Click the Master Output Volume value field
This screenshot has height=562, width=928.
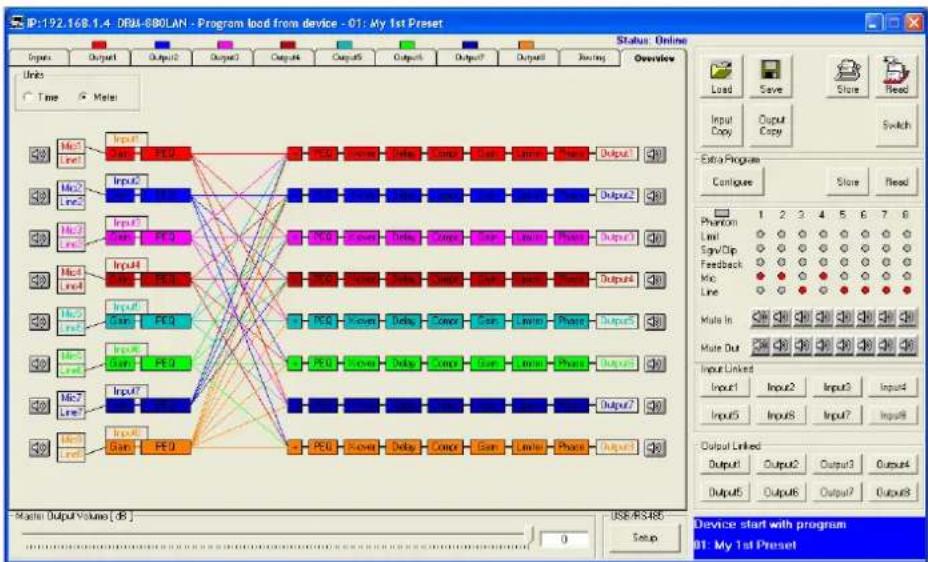coord(564,539)
